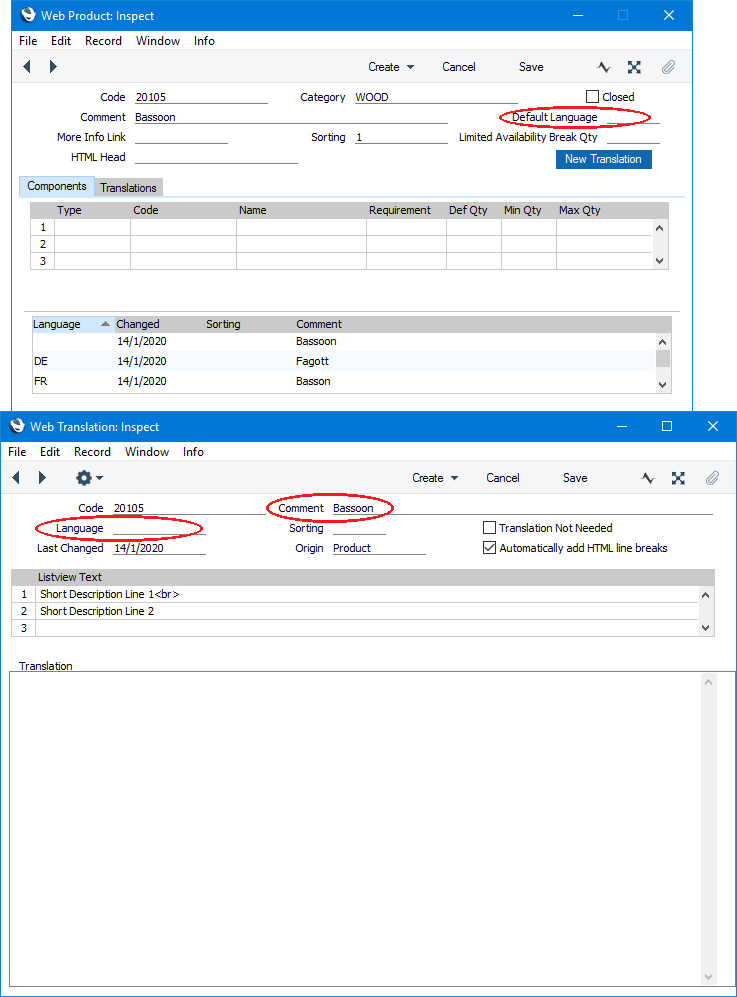Click the link manager icon in Web Product toolbar
The height and width of the screenshot is (997, 737).
pos(634,67)
